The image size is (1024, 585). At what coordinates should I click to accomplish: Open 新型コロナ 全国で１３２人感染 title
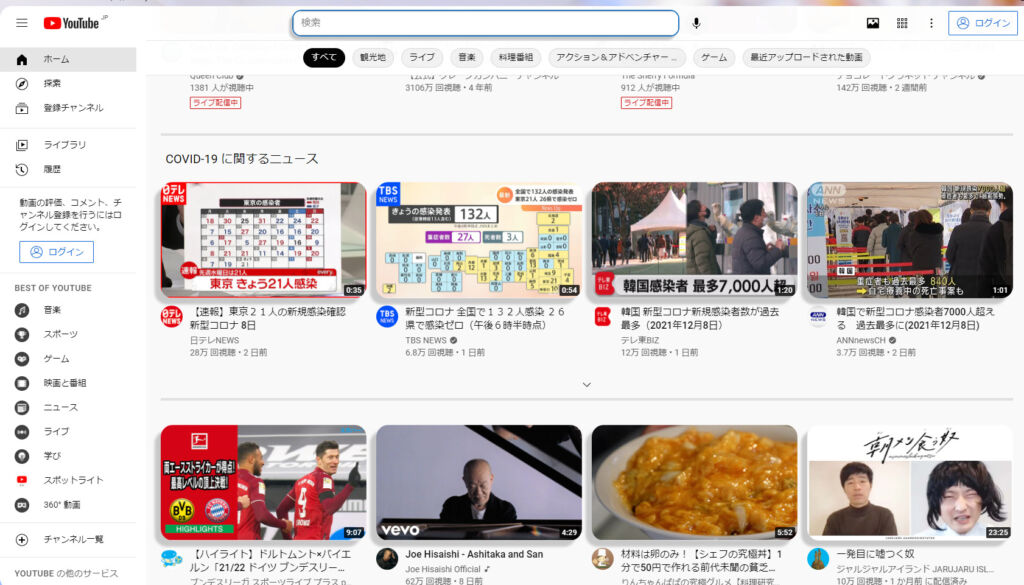(485, 319)
